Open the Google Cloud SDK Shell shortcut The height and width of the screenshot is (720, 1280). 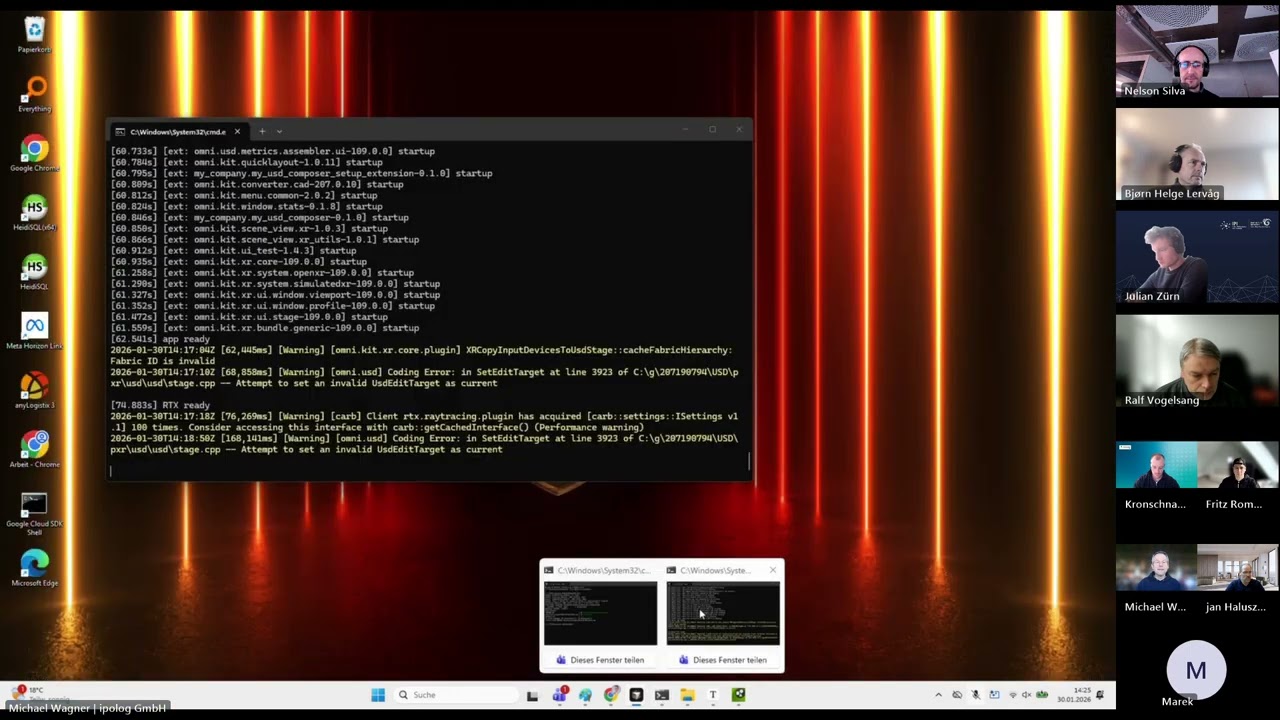pos(34,512)
